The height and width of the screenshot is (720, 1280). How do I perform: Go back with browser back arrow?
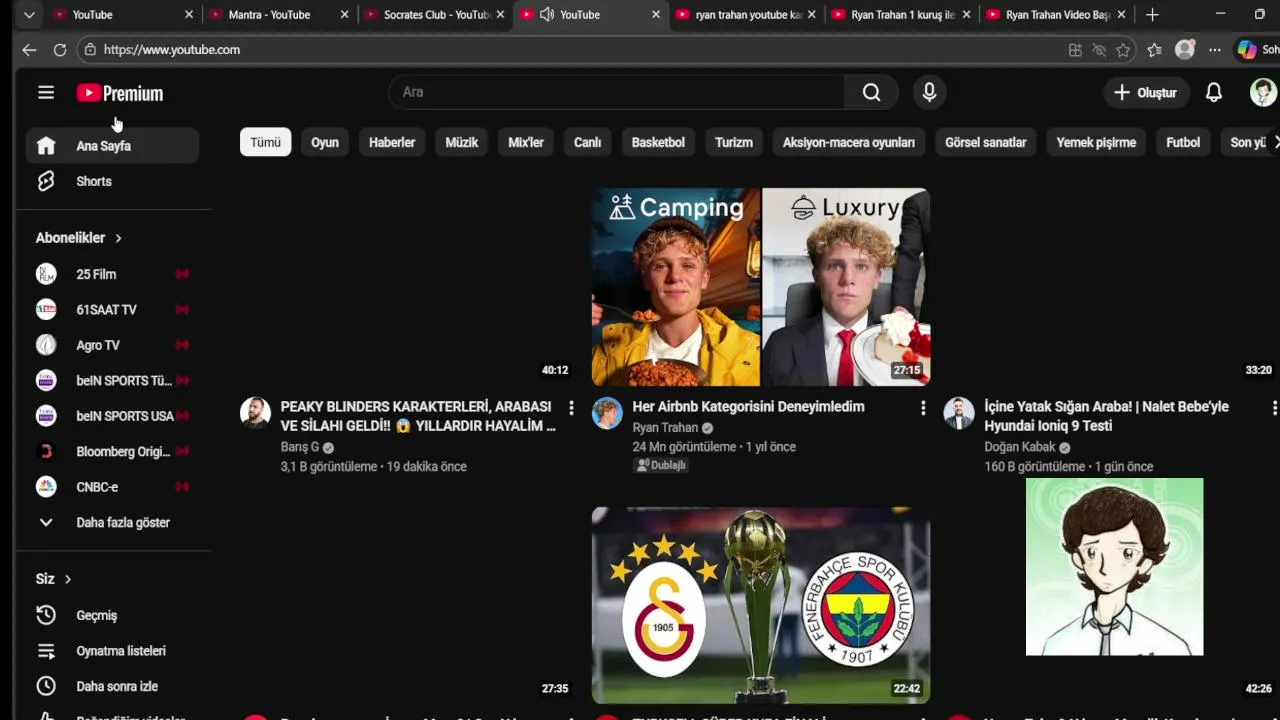(x=29, y=50)
